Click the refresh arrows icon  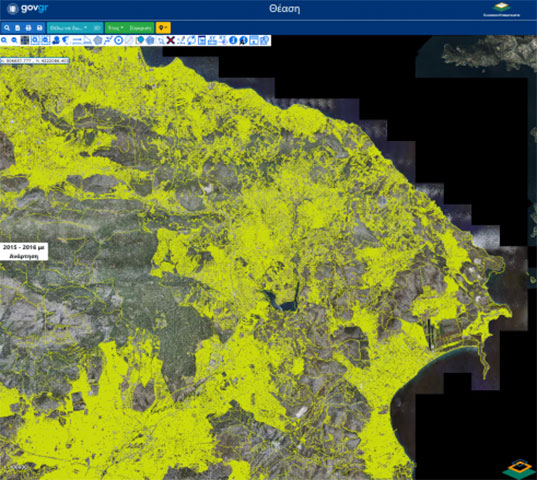(191, 40)
